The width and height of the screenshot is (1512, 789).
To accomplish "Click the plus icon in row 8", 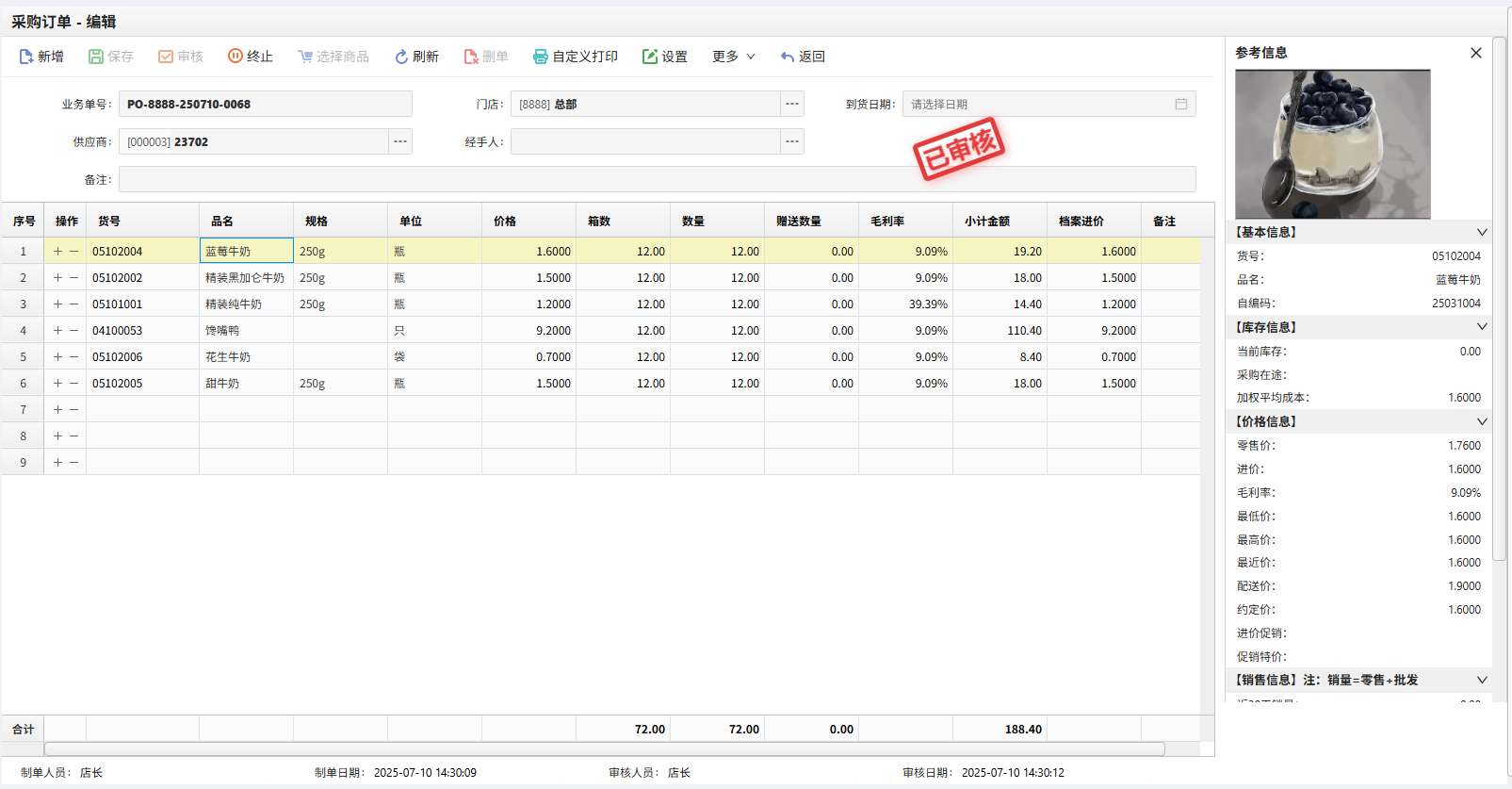I will 57,436.
